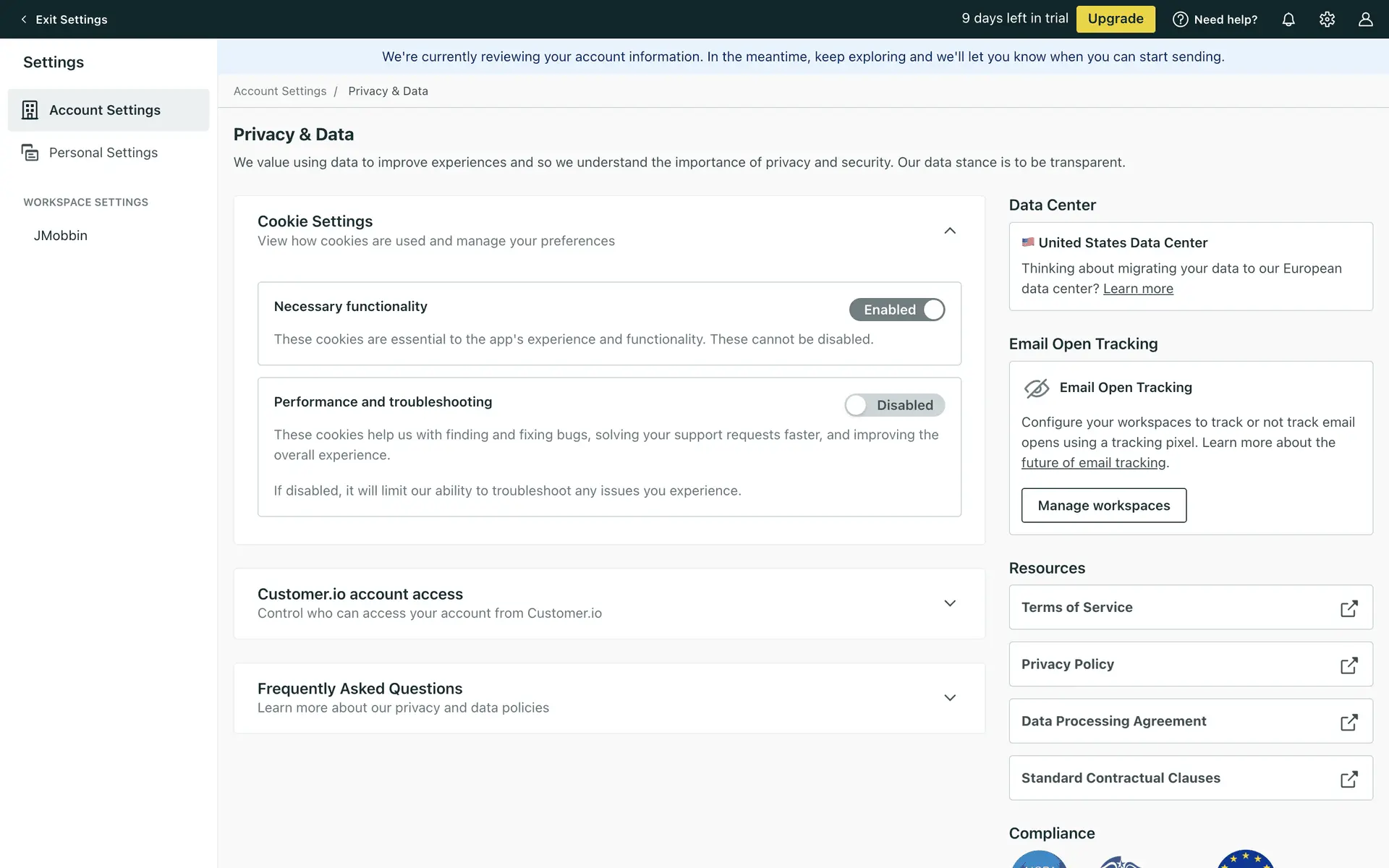
Task: Click the Manage workspaces button
Action: [1103, 506]
